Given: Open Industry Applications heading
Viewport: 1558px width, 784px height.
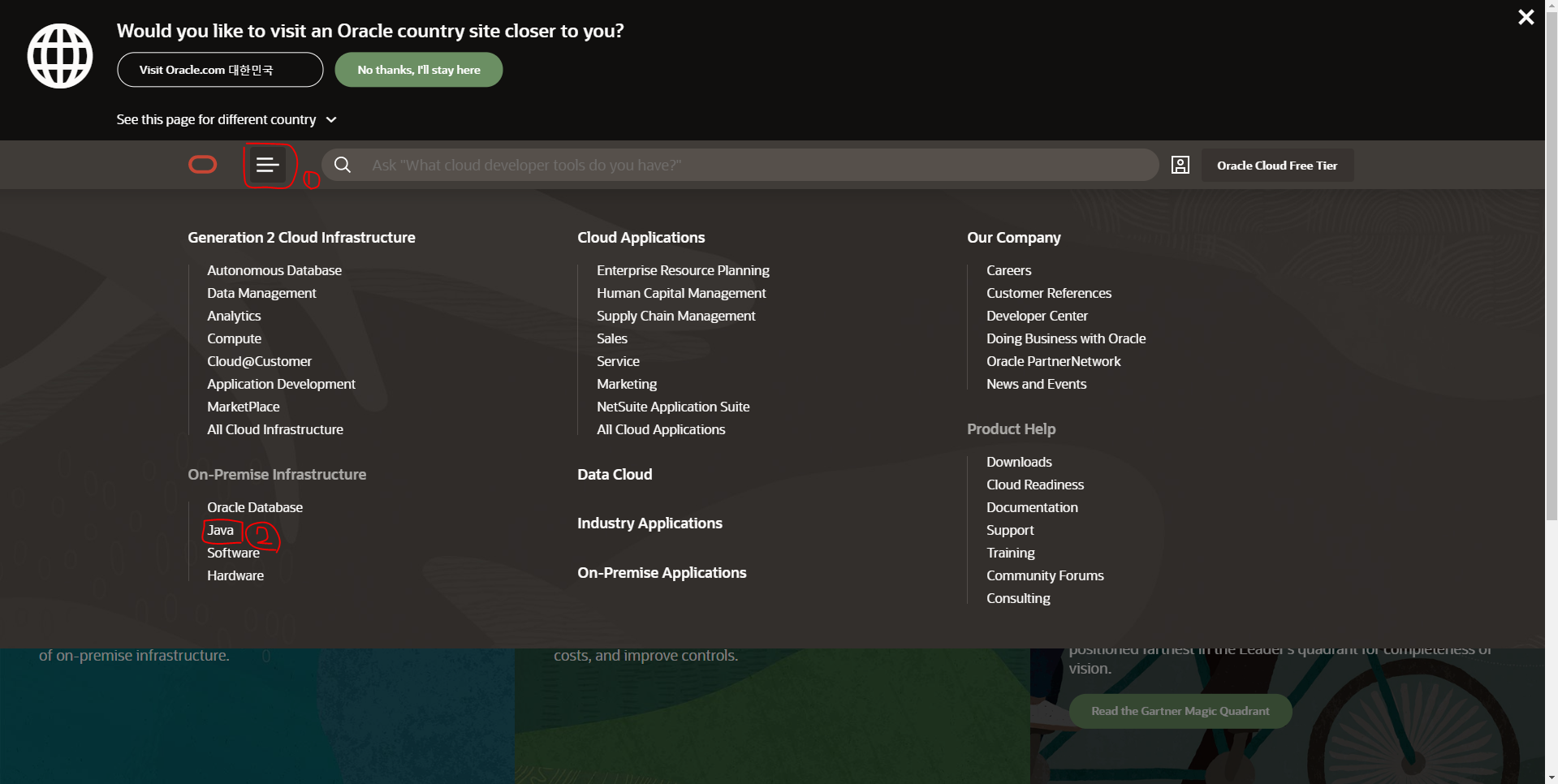Looking at the screenshot, I should 650,523.
